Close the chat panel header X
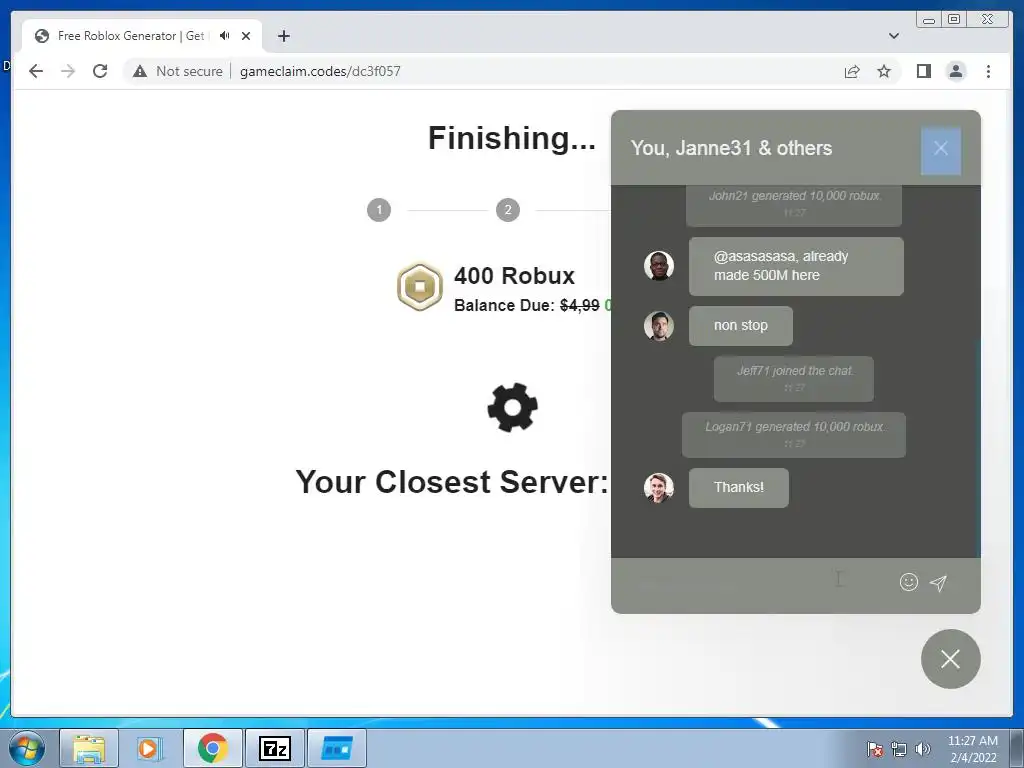This screenshot has width=1024, height=768. [940, 149]
